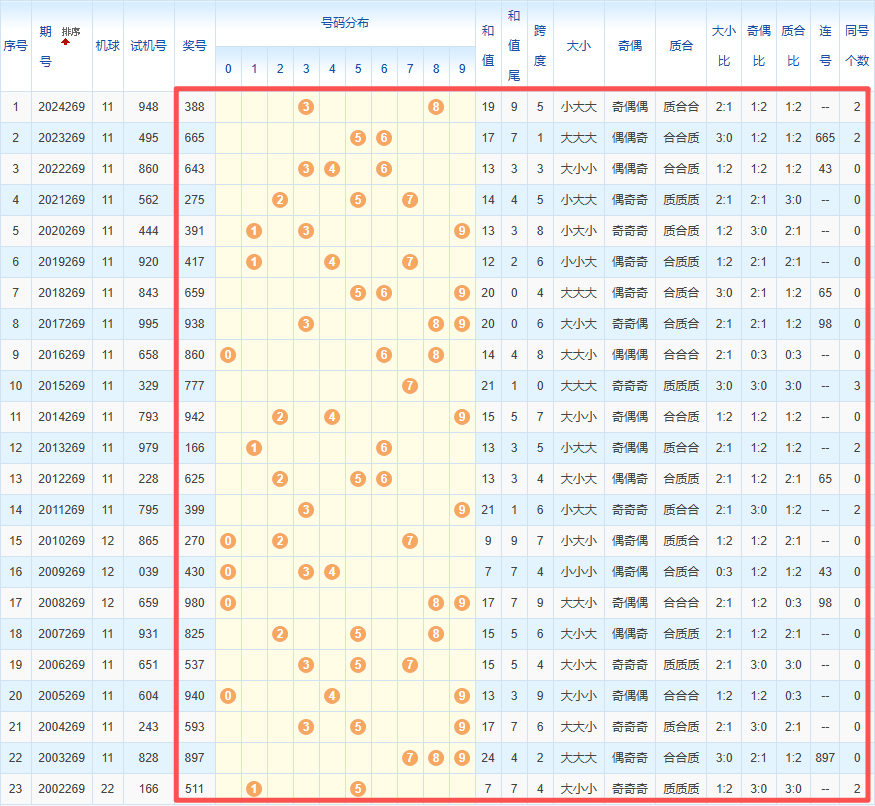Click the red sort arrow under 排序
Image resolution: width=875 pixels, height=806 pixels.
pyautogui.click(x=66, y=43)
